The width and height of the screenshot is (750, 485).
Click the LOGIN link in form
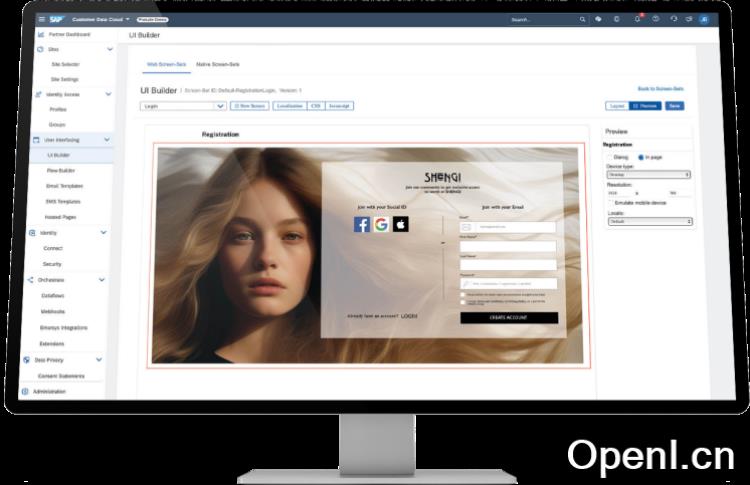[x=409, y=316]
